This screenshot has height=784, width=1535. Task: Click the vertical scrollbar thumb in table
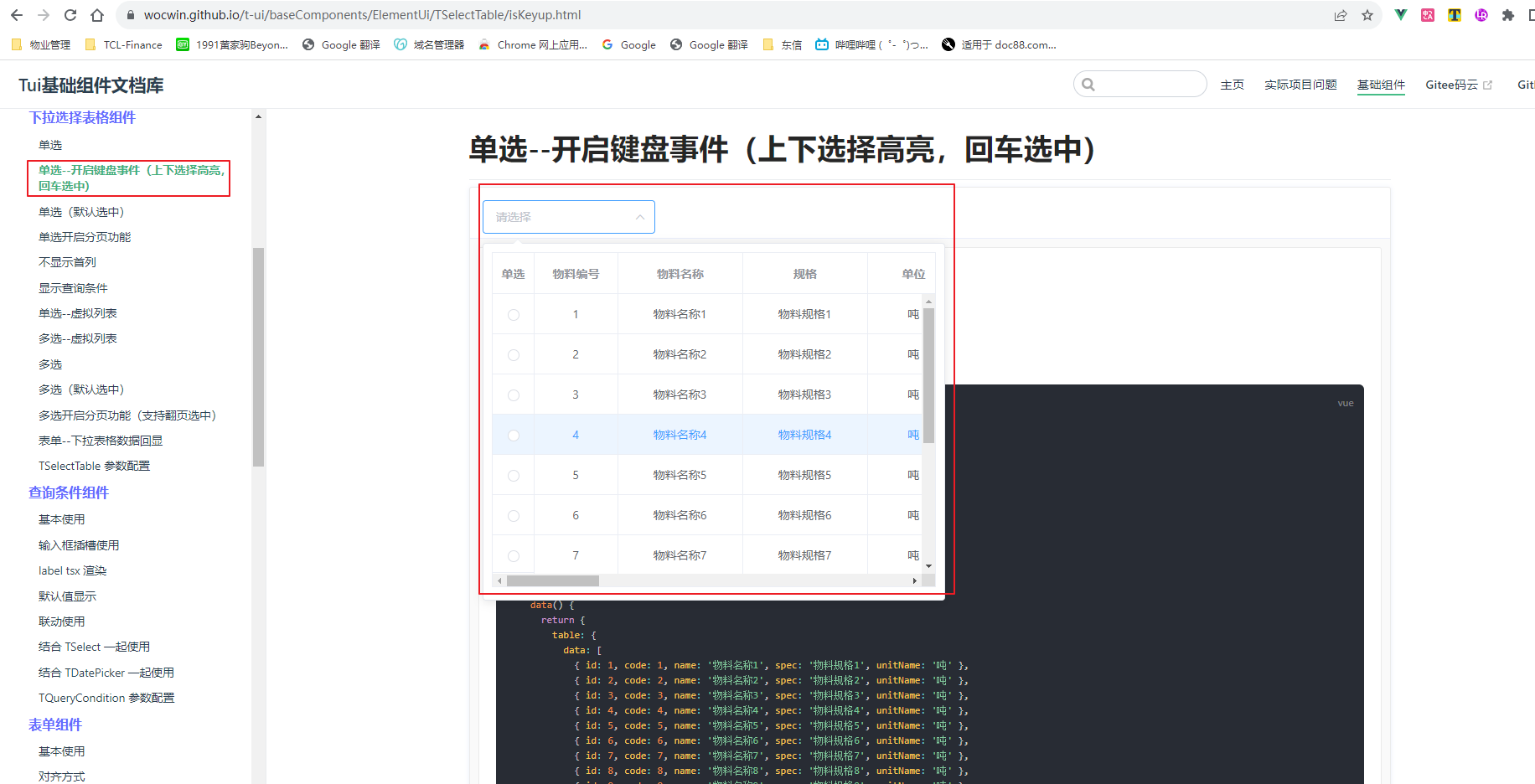pyautogui.click(x=928, y=374)
